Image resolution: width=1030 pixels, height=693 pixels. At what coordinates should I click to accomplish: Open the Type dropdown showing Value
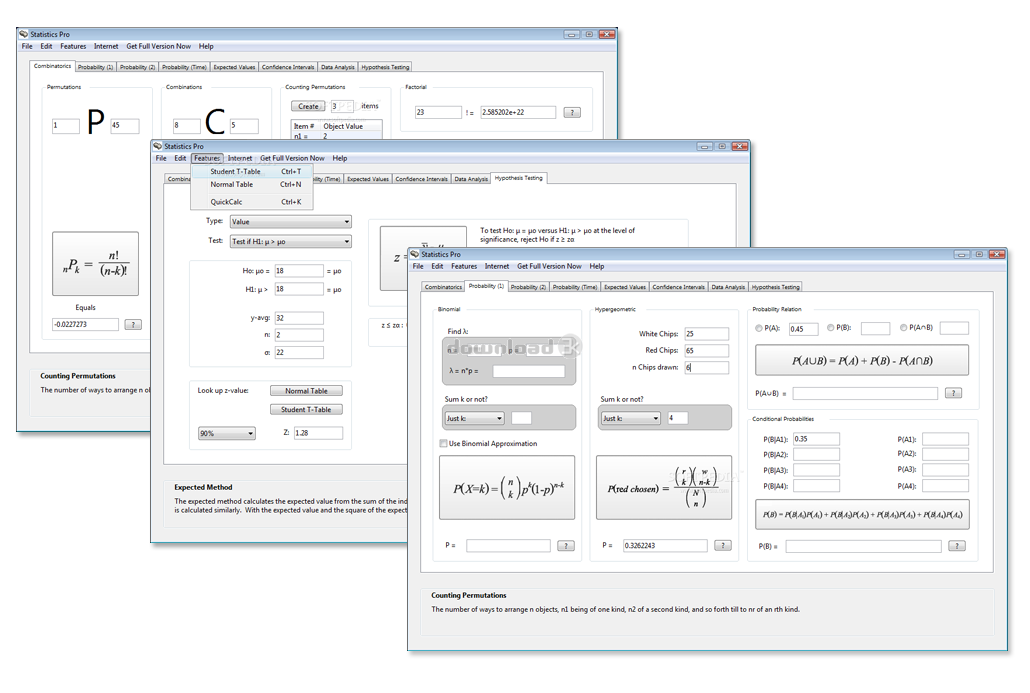pyautogui.click(x=290, y=222)
